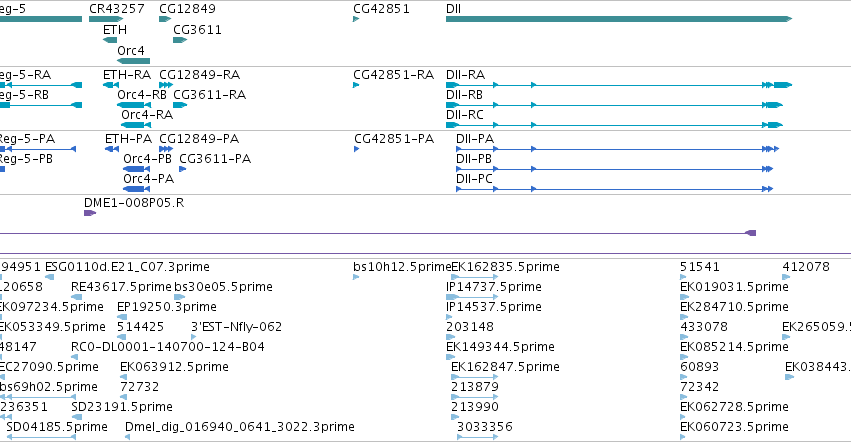
Task: Click the Dll-PB protein label
Action: coord(474,159)
